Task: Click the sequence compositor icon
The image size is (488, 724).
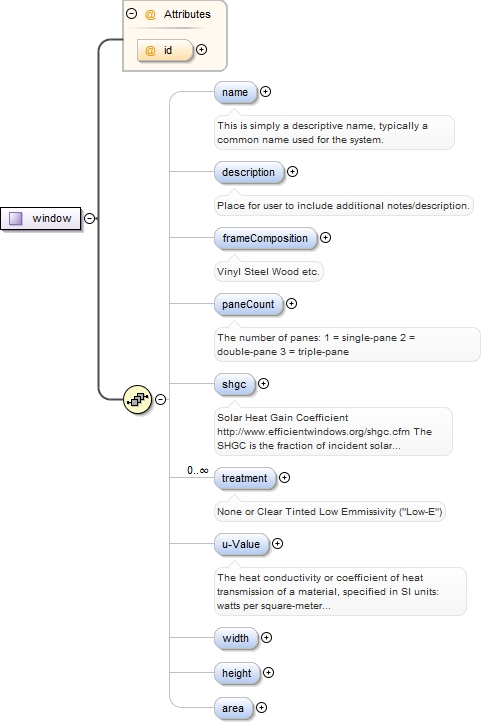Action: [x=138, y=399]
